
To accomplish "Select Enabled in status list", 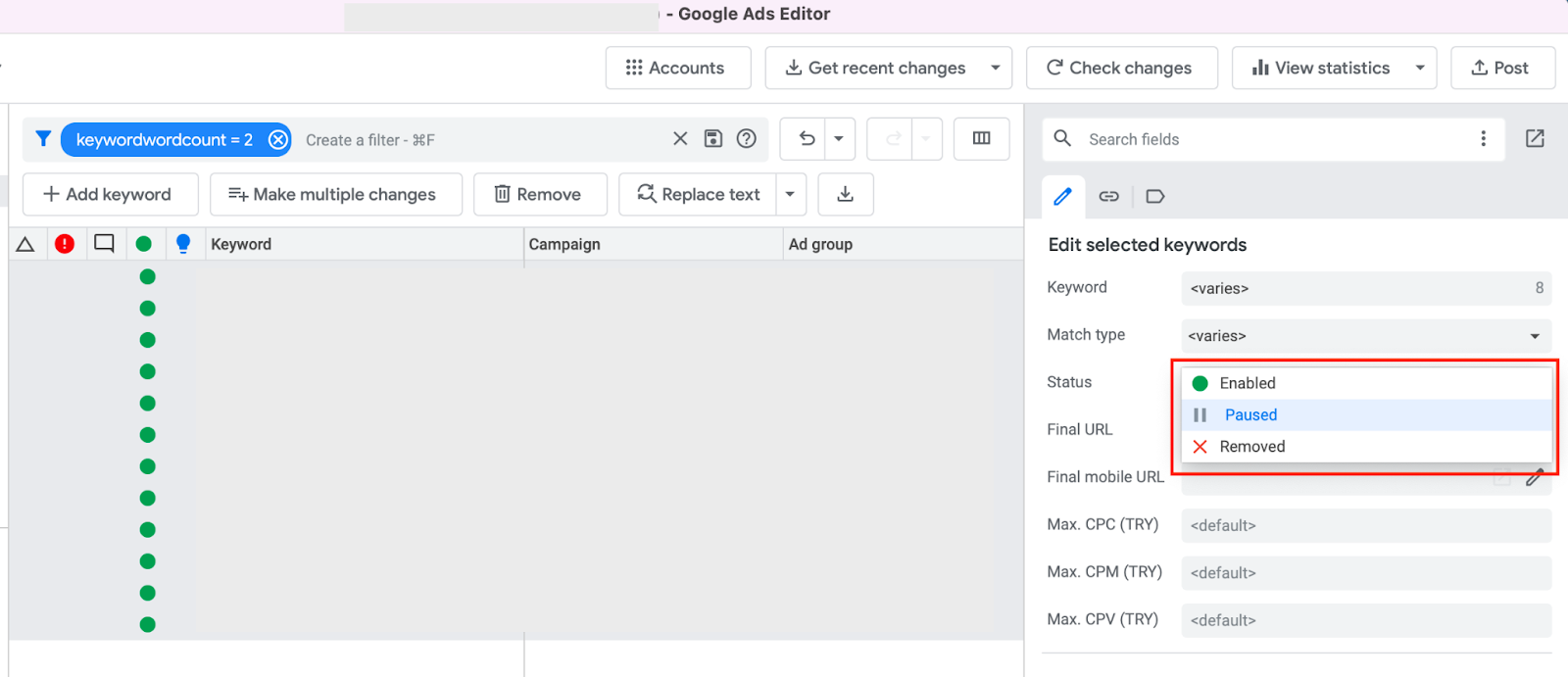I will [1366, 383].
